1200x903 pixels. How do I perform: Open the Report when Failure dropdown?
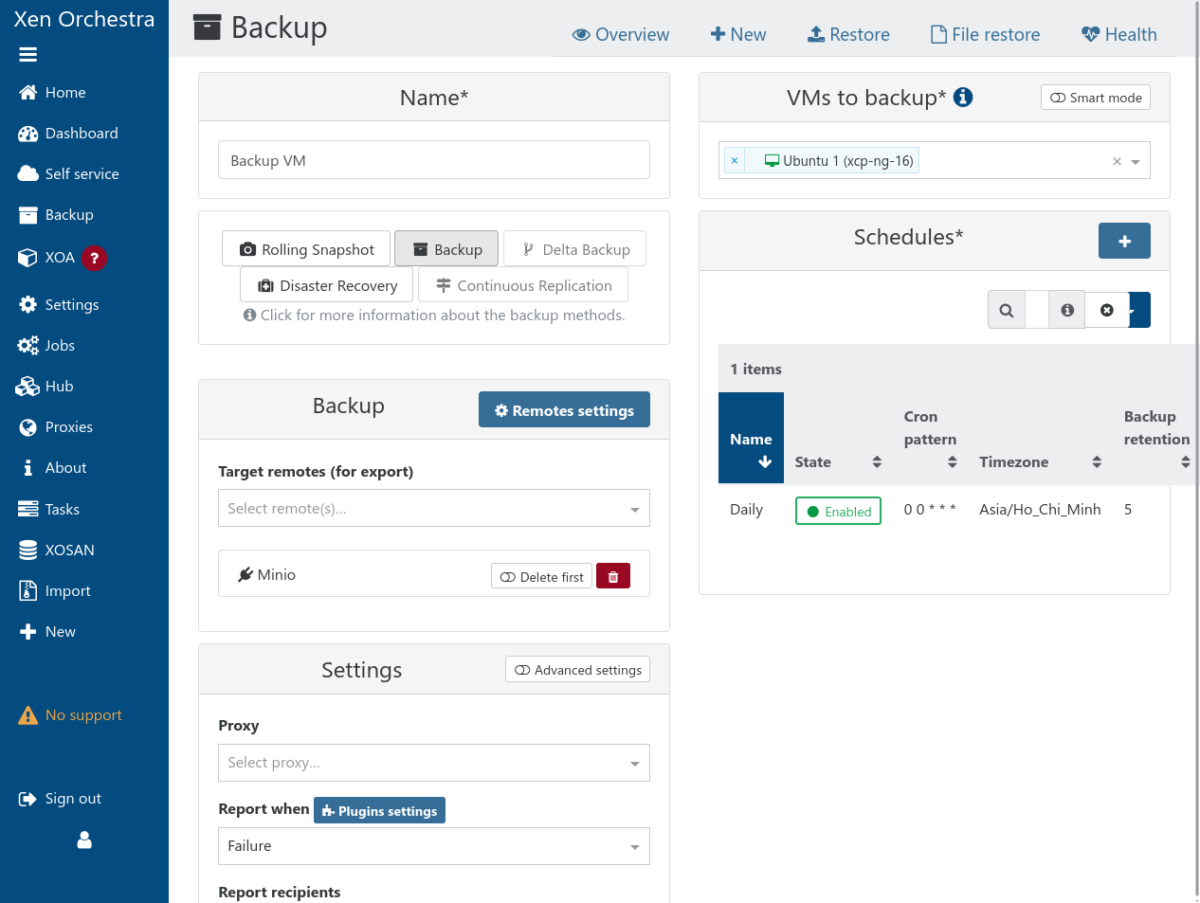click(x=434, y=846)
